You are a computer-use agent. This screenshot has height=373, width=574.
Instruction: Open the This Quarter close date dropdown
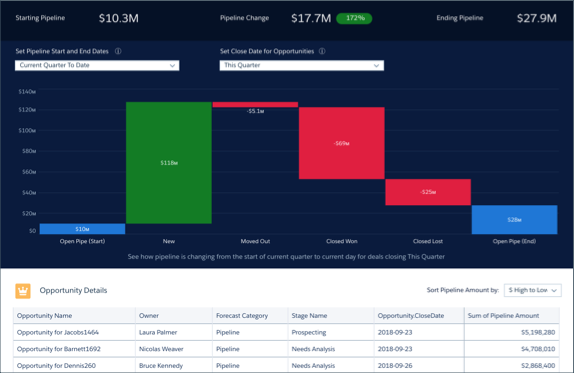(302, 66)
